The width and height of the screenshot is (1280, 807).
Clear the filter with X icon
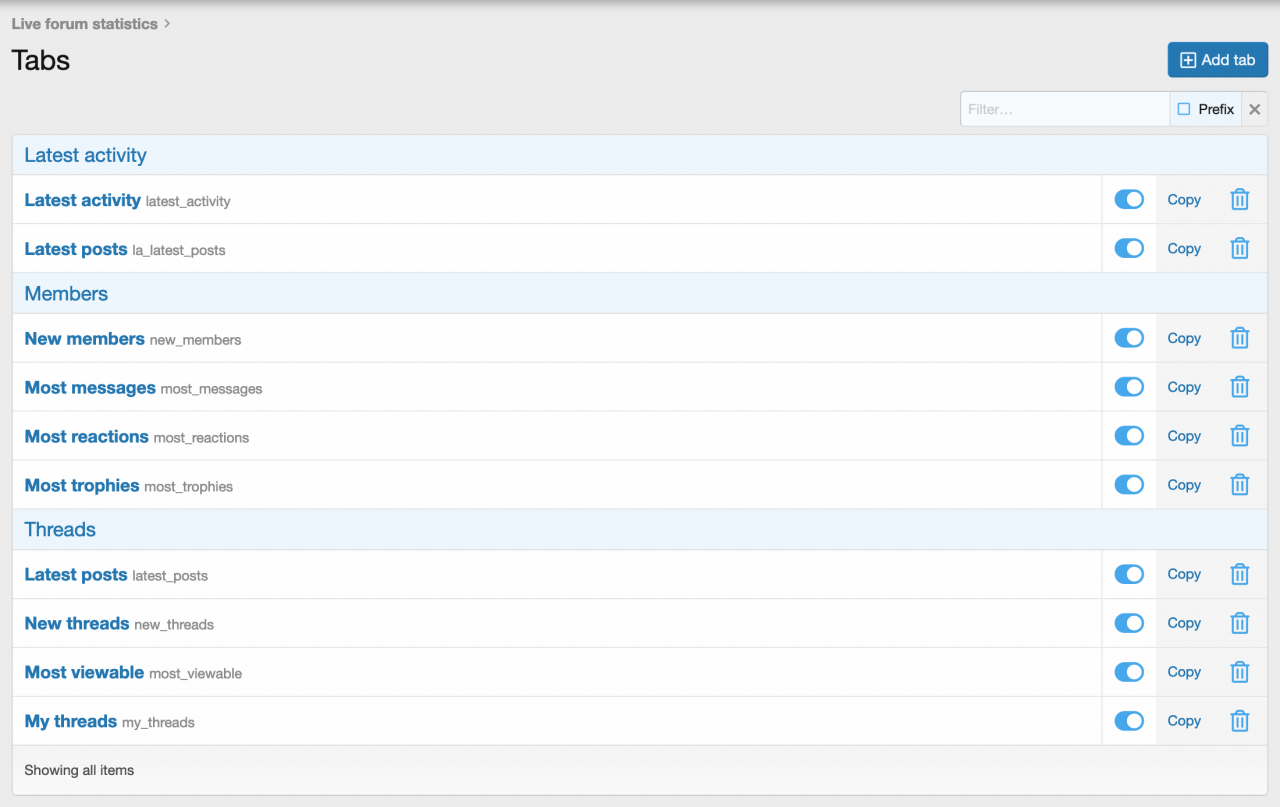tap(1254, 109)
